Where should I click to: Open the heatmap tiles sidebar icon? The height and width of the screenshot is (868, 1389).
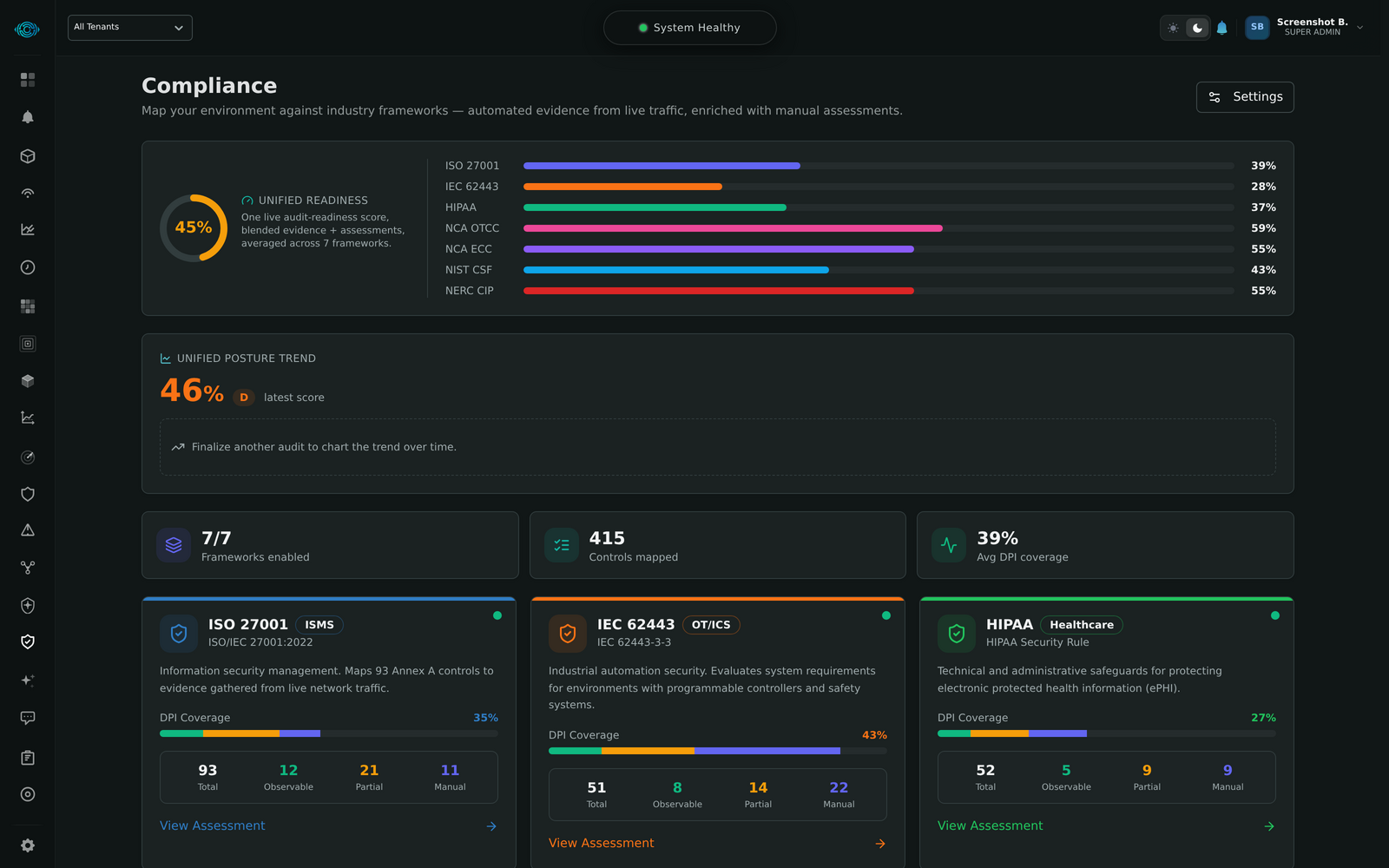28,306
